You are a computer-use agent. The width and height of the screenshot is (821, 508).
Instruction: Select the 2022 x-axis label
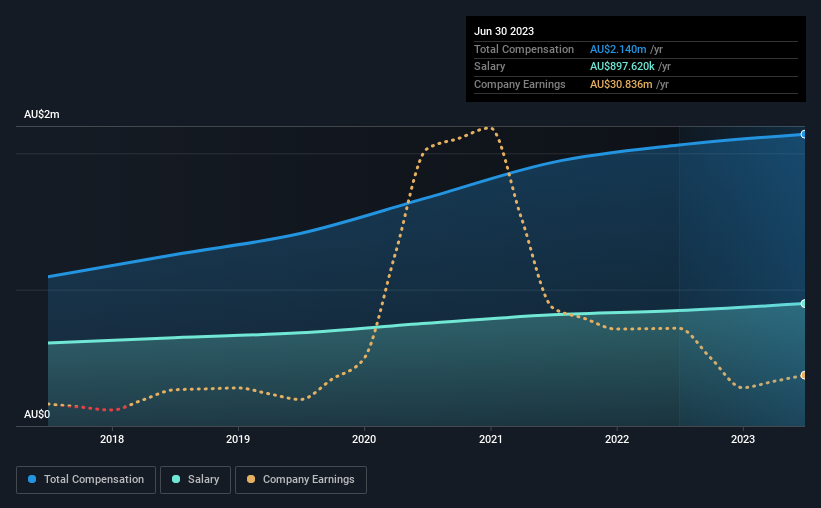617,439
